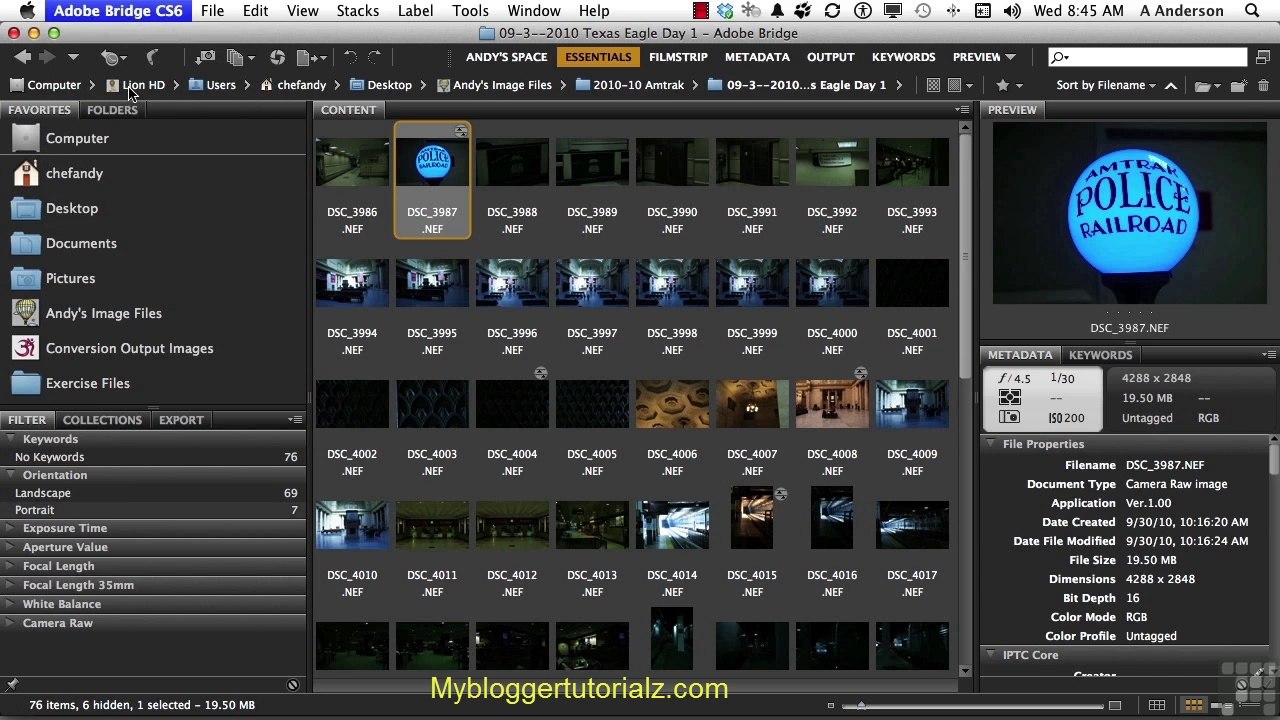The height and width of the screenshot is (720, 1280).
Task: Toggle ascending sort order arrow
Action: 1171,85
